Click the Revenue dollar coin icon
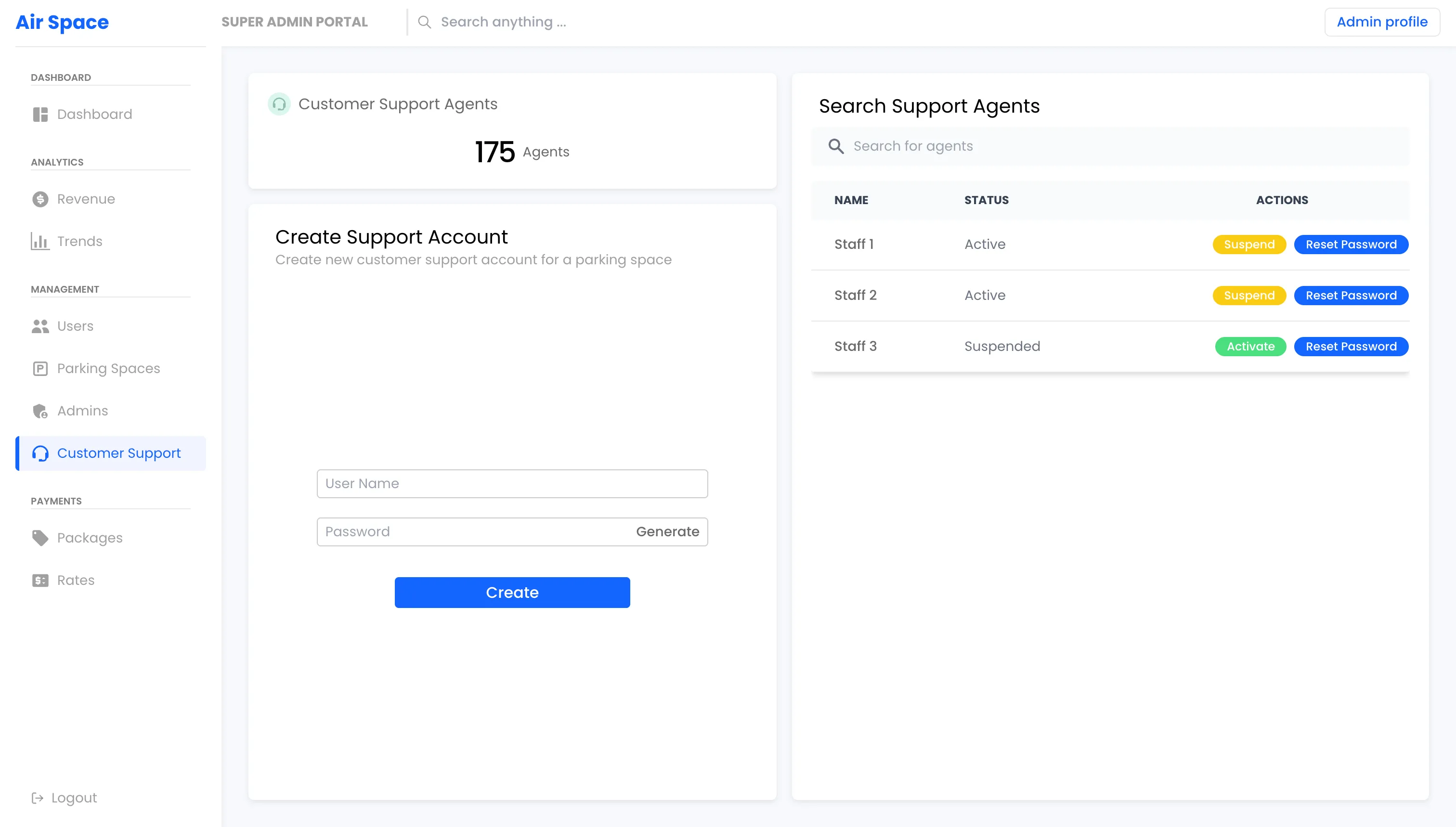1456x827 pixels. point(40,199)
